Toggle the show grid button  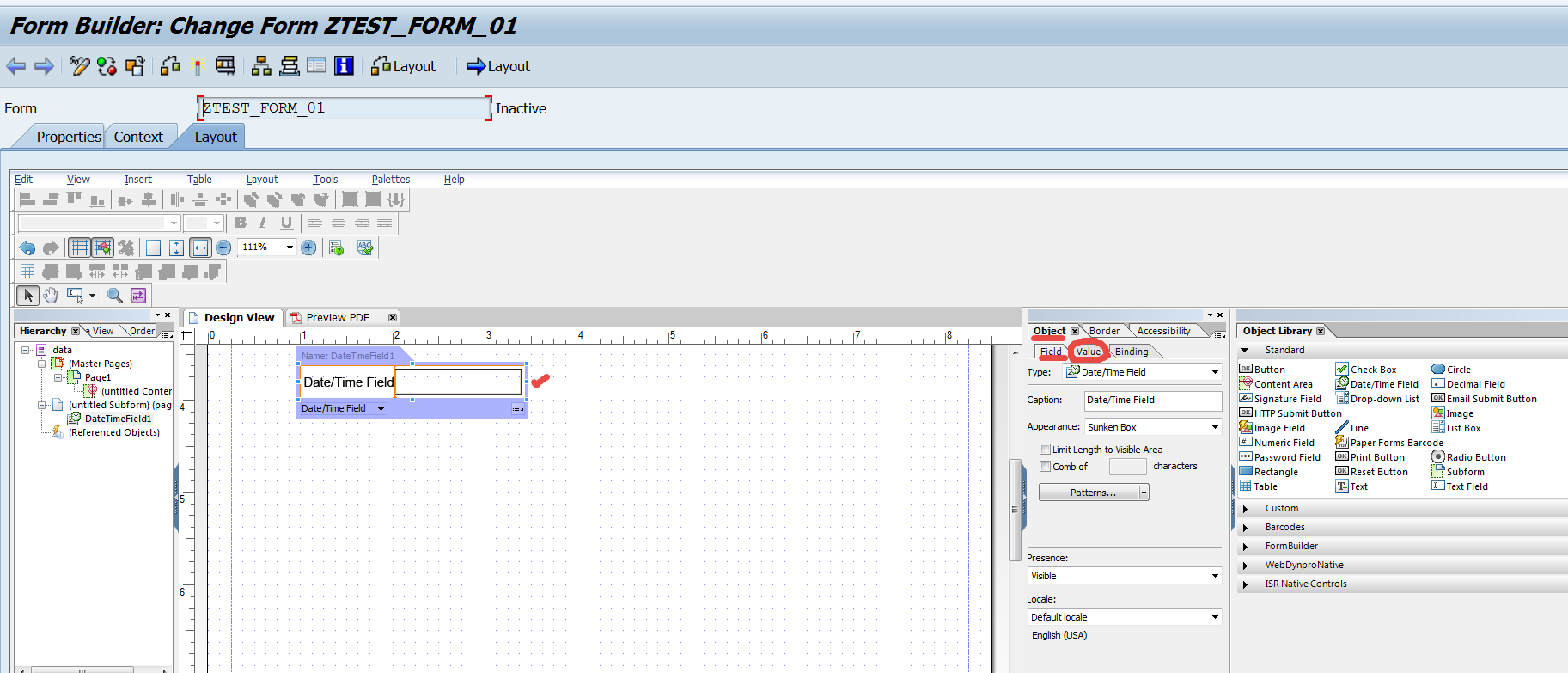pyautogui.click(x=79, y=248)
